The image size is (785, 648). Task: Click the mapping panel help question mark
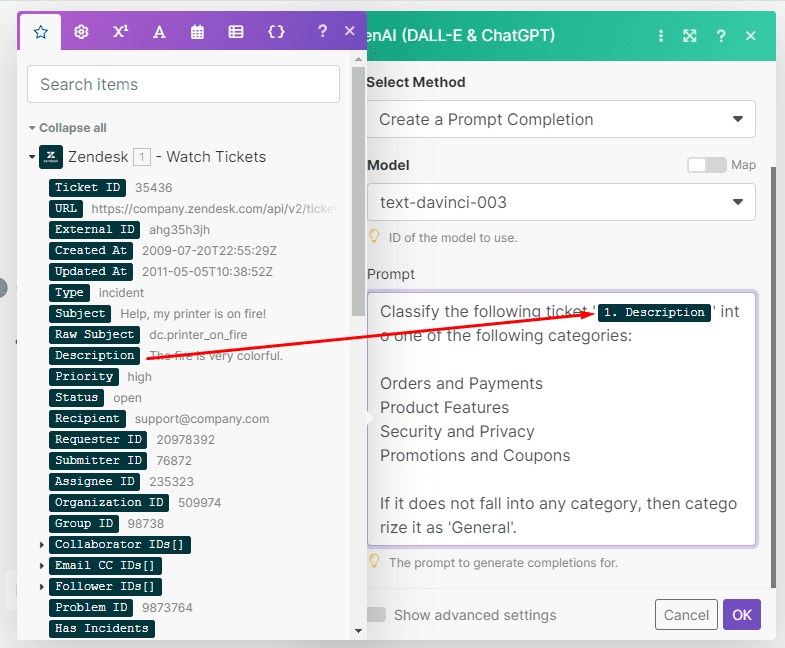(x=322, y=32)
